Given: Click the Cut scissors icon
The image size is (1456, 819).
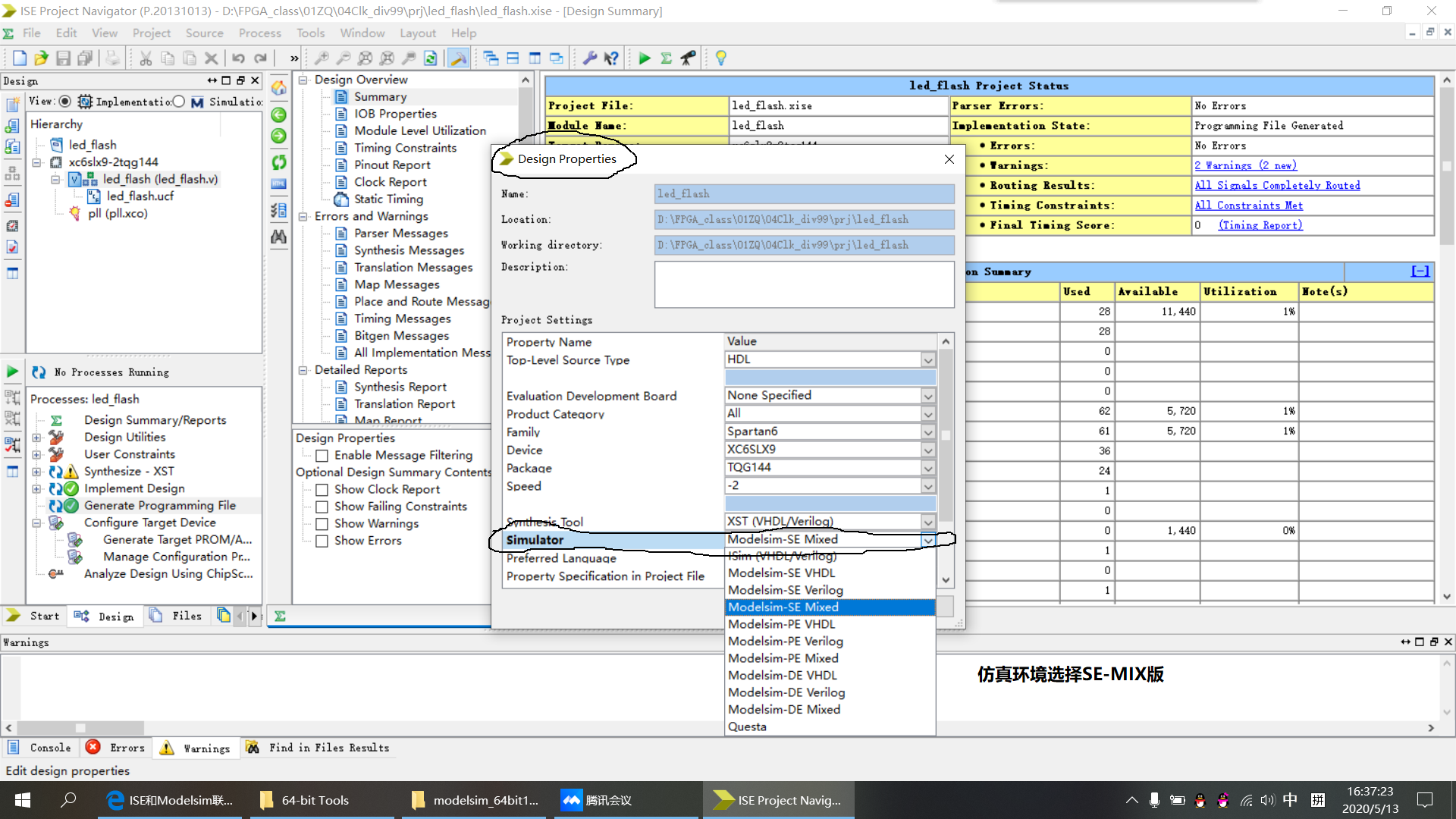Looking at the screenshot, I should pos(146,58).
